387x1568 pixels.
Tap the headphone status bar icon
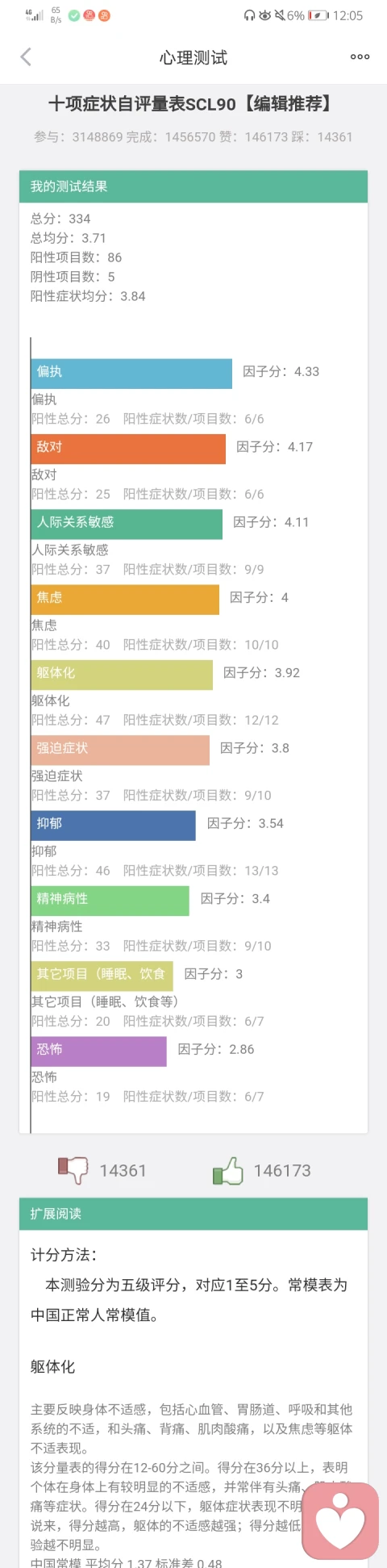coord(250,15)
